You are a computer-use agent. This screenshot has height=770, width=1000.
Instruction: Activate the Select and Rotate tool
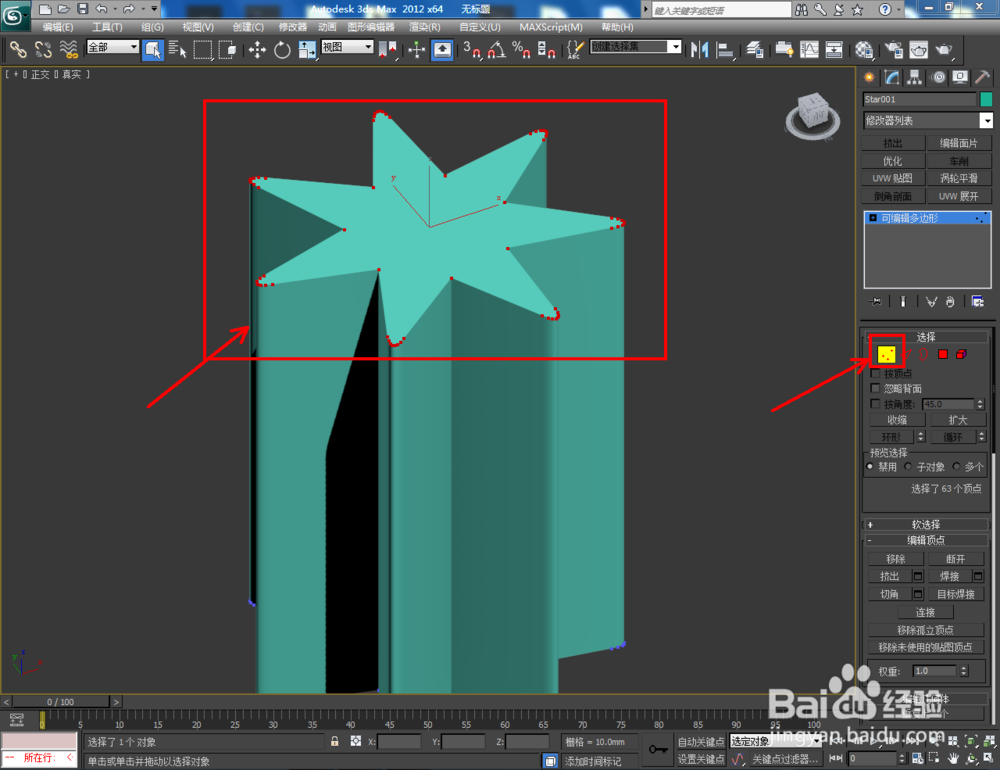click(282, 49)
